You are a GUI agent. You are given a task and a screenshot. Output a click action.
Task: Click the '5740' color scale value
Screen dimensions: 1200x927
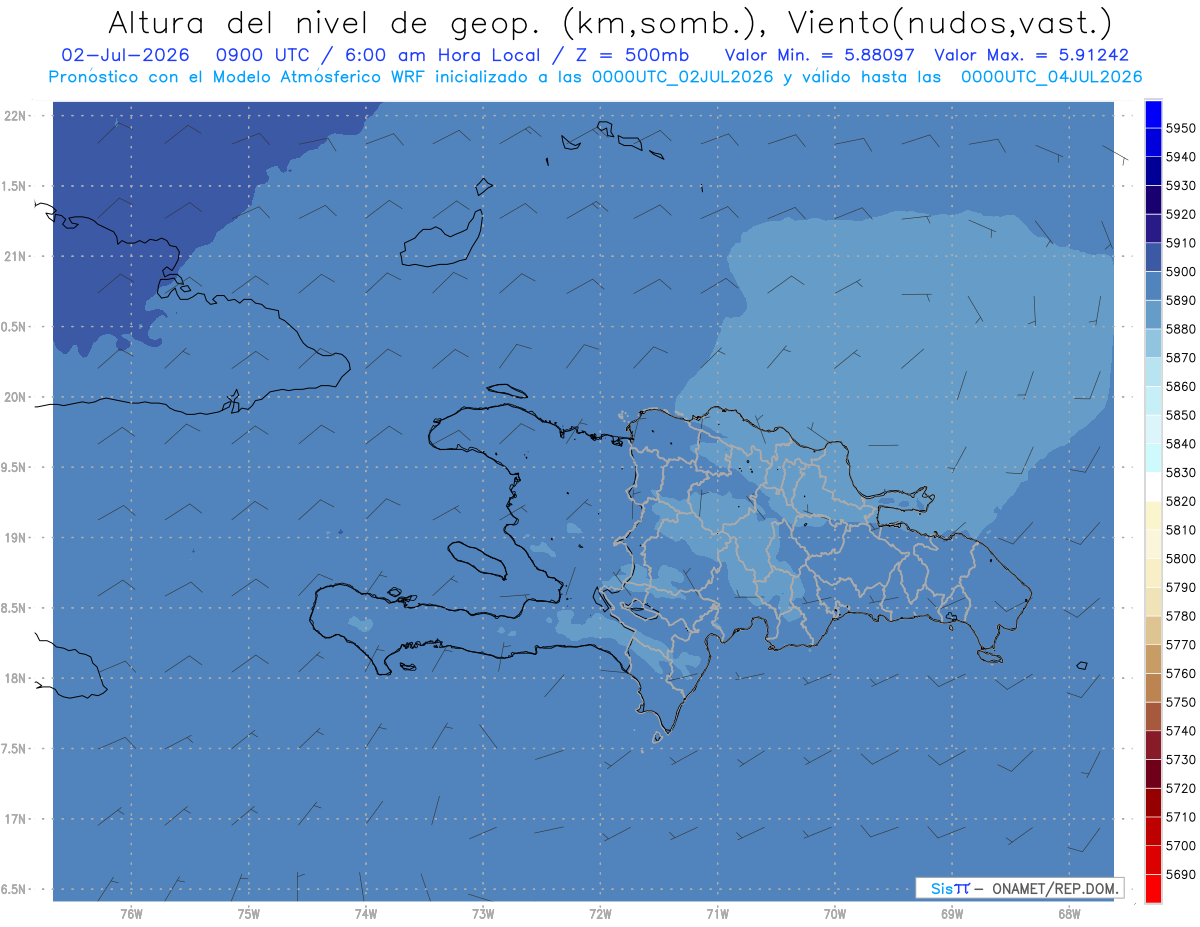1180,731
